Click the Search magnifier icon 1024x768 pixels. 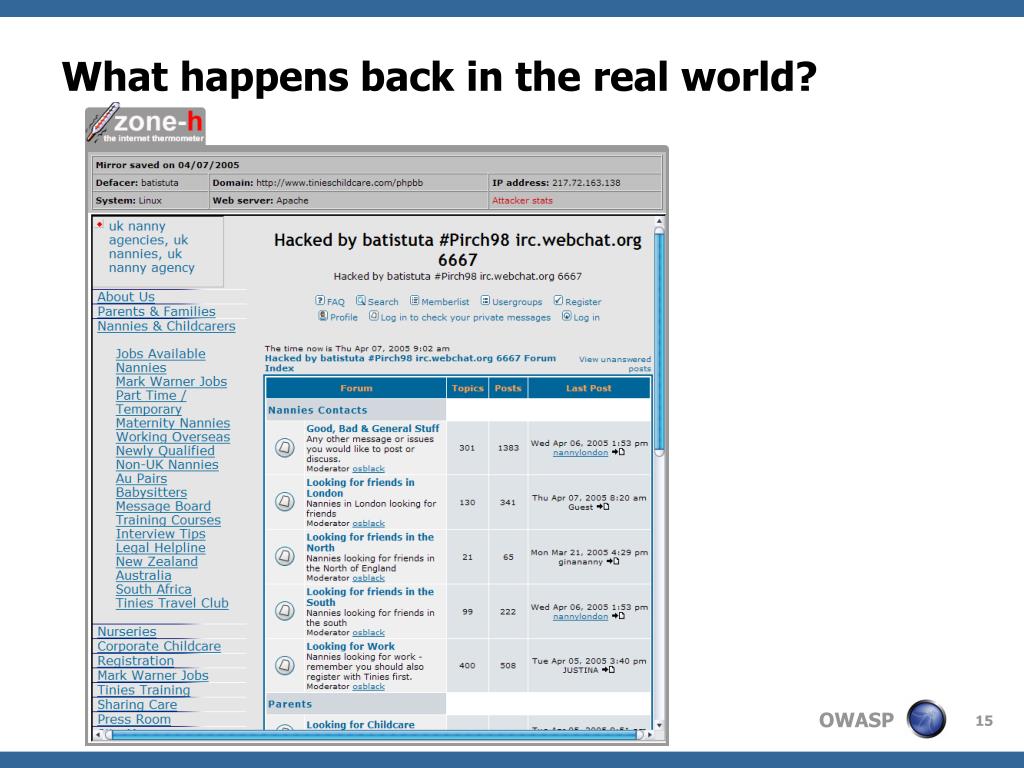360,300
